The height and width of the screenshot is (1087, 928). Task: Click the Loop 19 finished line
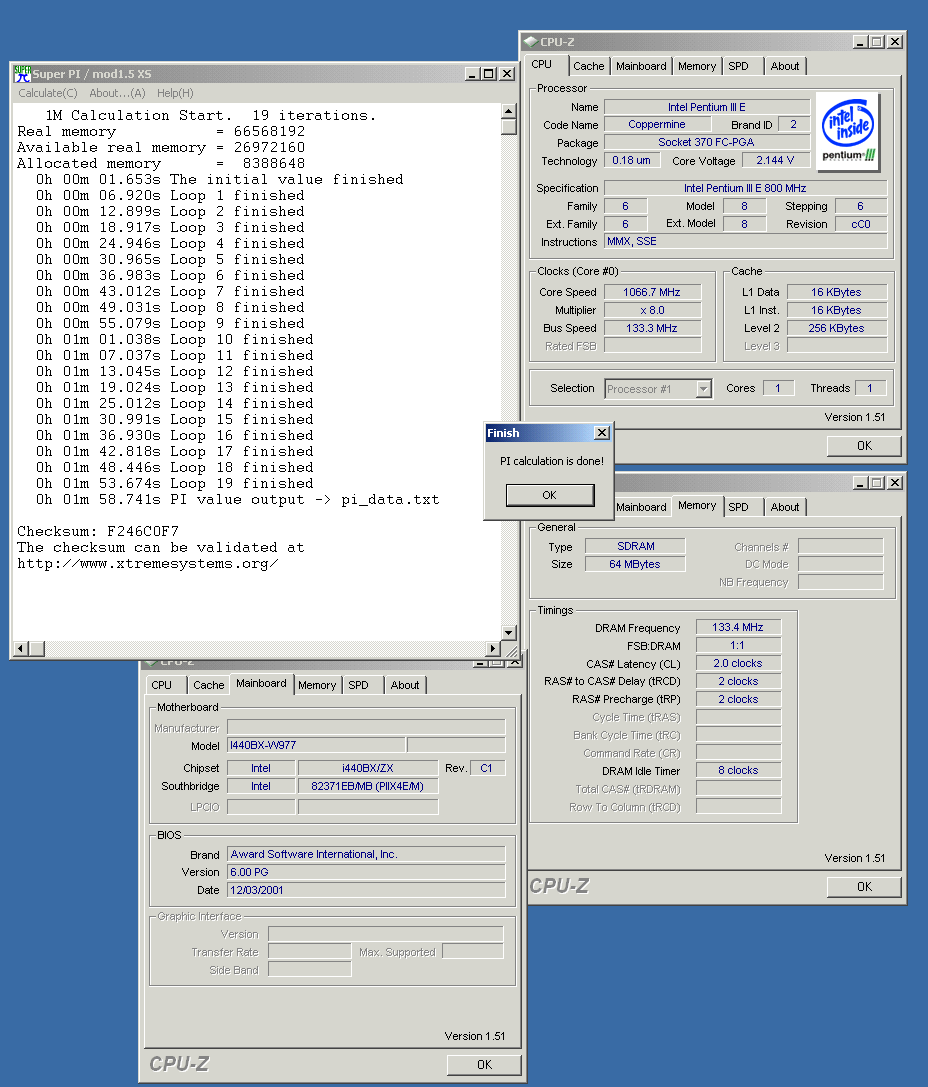pyautogui.click(x=175, y=483)
